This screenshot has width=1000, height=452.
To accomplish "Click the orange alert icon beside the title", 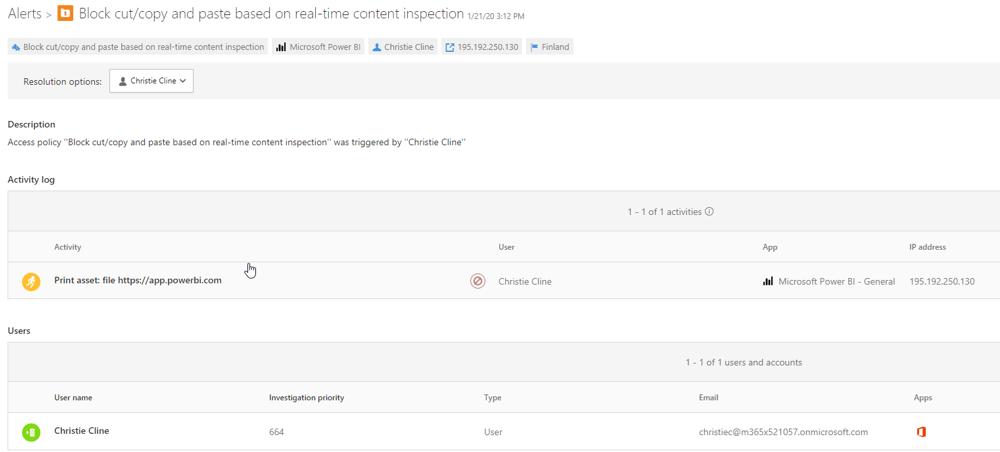I will 65,14.
